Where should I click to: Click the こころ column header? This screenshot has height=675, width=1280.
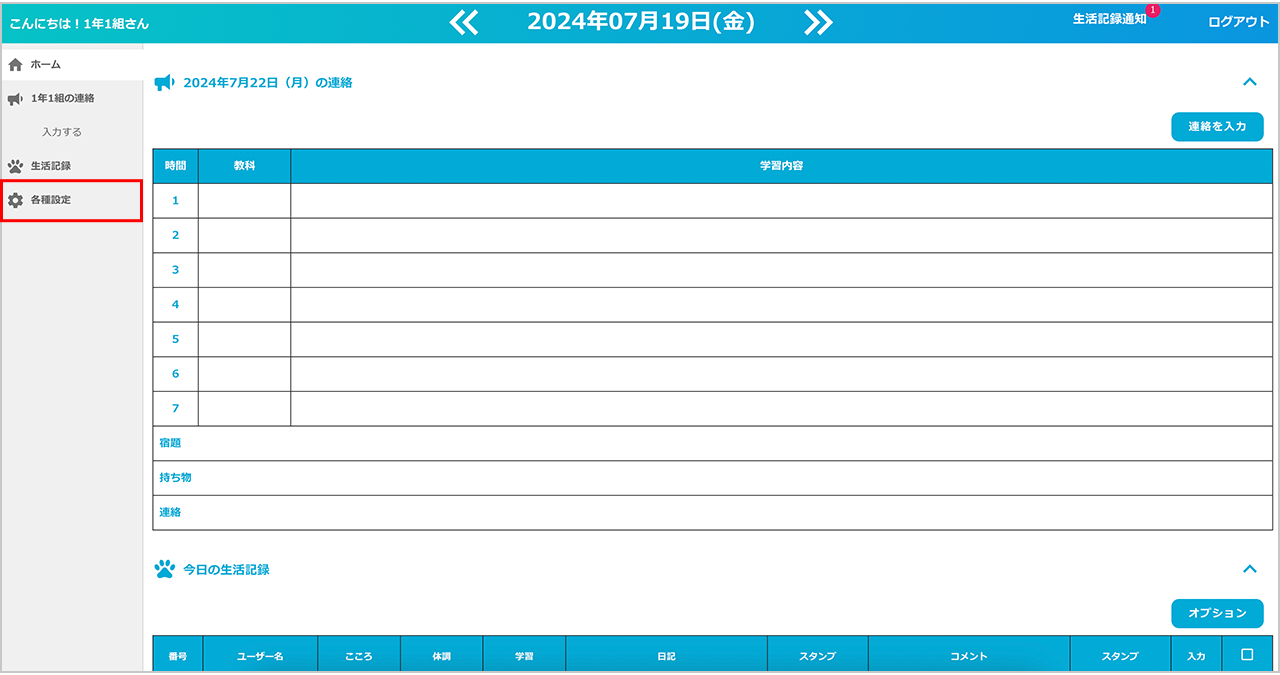coord(359,656)
